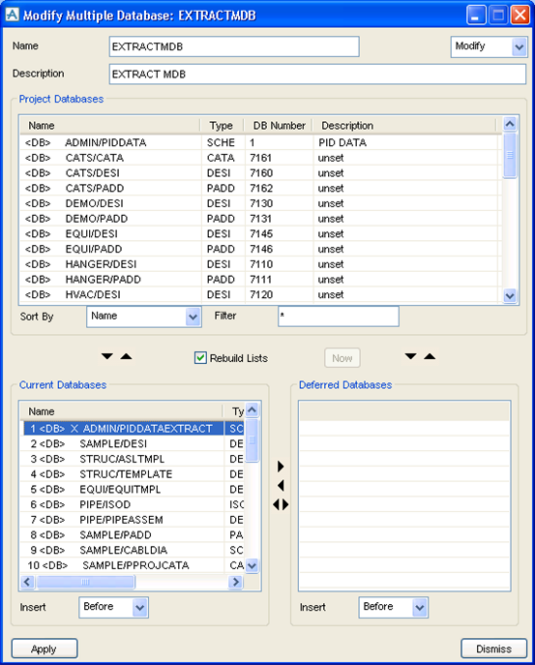Click the Apply button

44,649
